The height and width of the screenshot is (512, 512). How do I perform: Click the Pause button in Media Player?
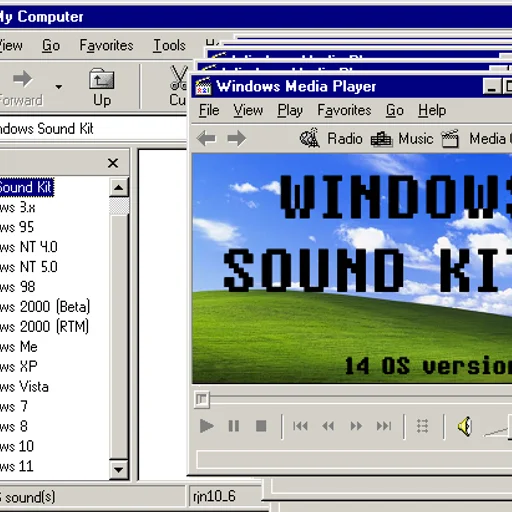[234, 426]
